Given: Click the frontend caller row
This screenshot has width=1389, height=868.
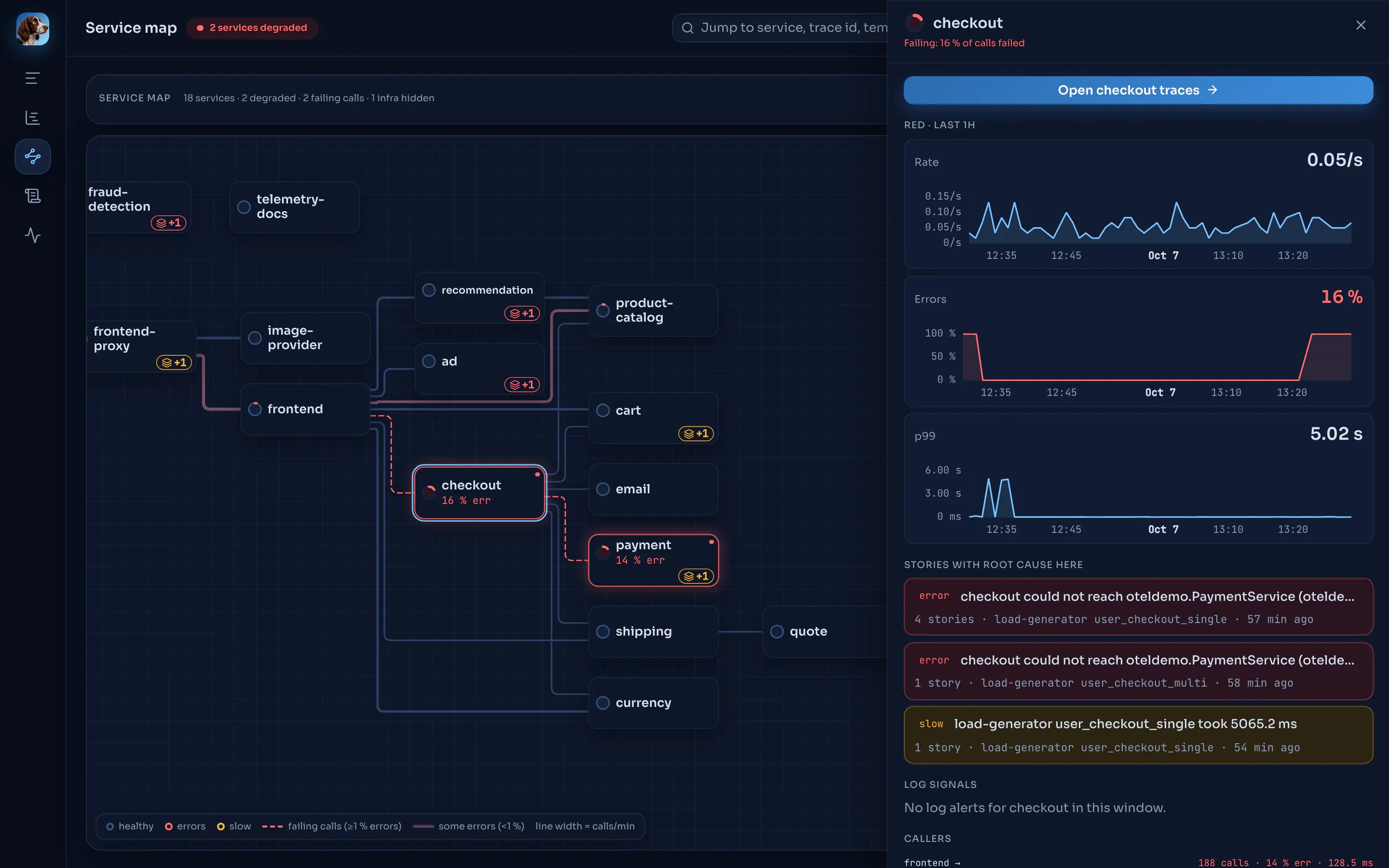Looking at the screenshot, I should pyautogui.click(x=1138, y=862).
